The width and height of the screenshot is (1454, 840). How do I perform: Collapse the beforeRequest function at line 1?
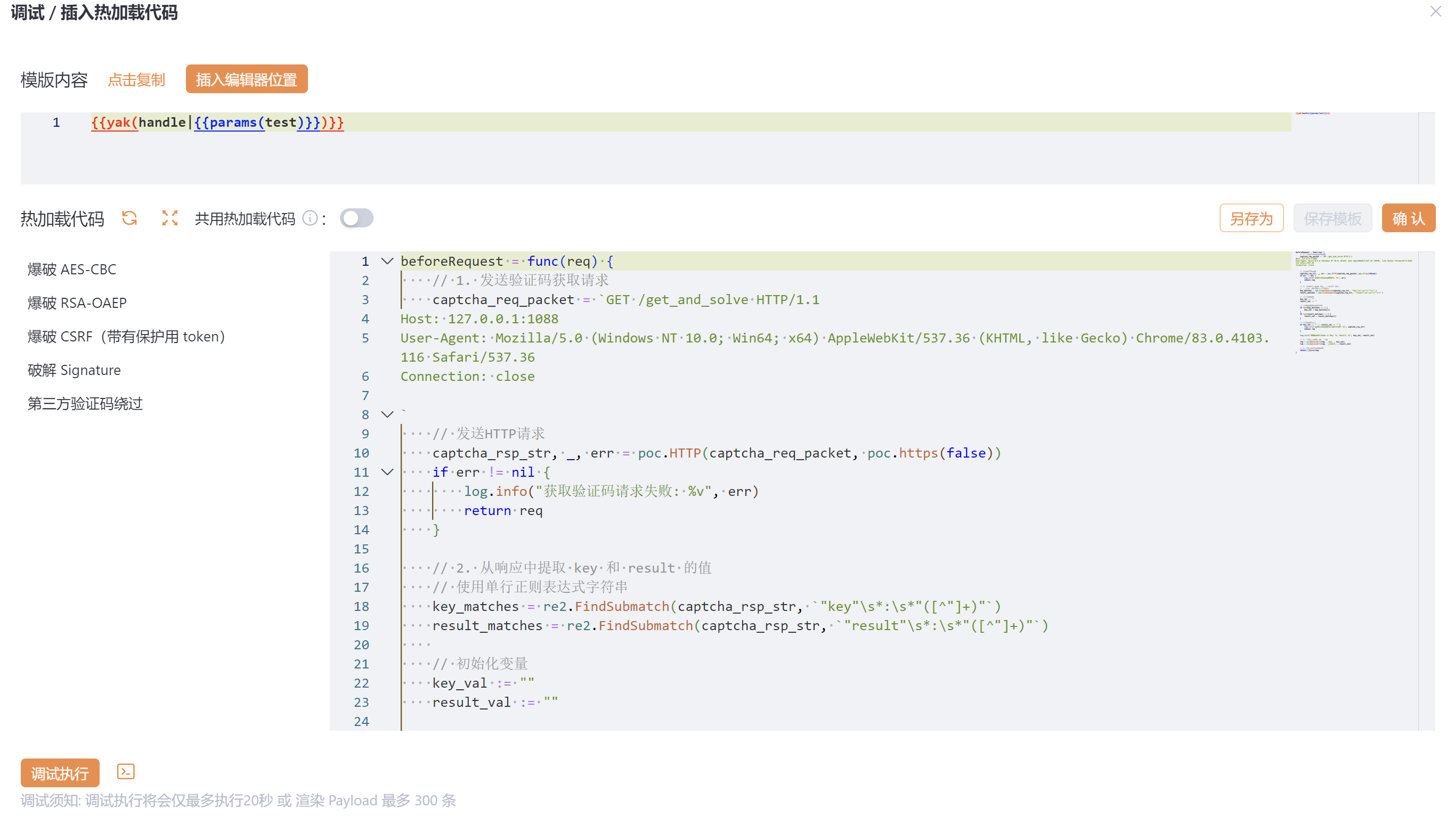tap(387, 262)
